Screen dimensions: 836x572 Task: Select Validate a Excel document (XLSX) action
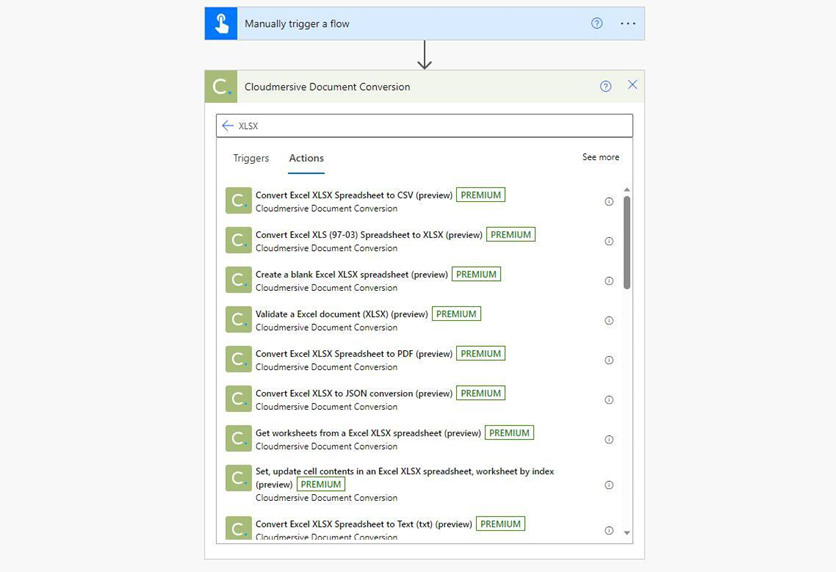click(x=419, y=320)
